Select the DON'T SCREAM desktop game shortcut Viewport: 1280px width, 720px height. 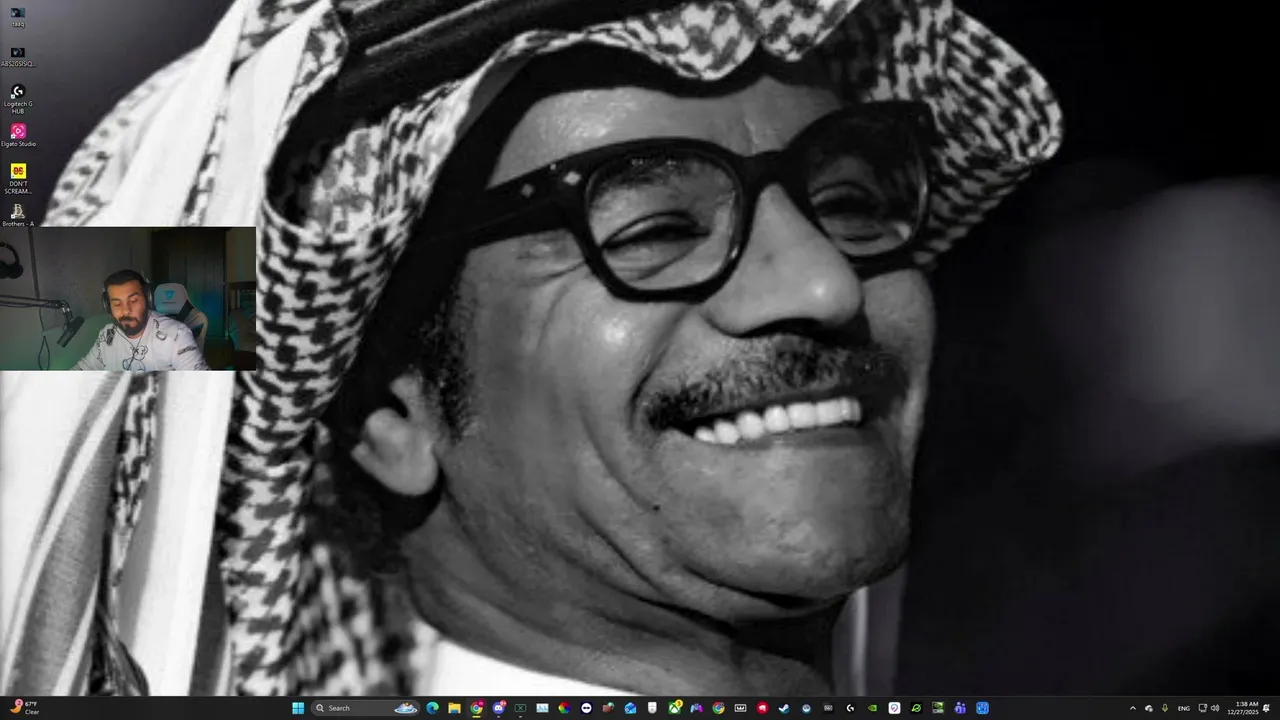17,178
